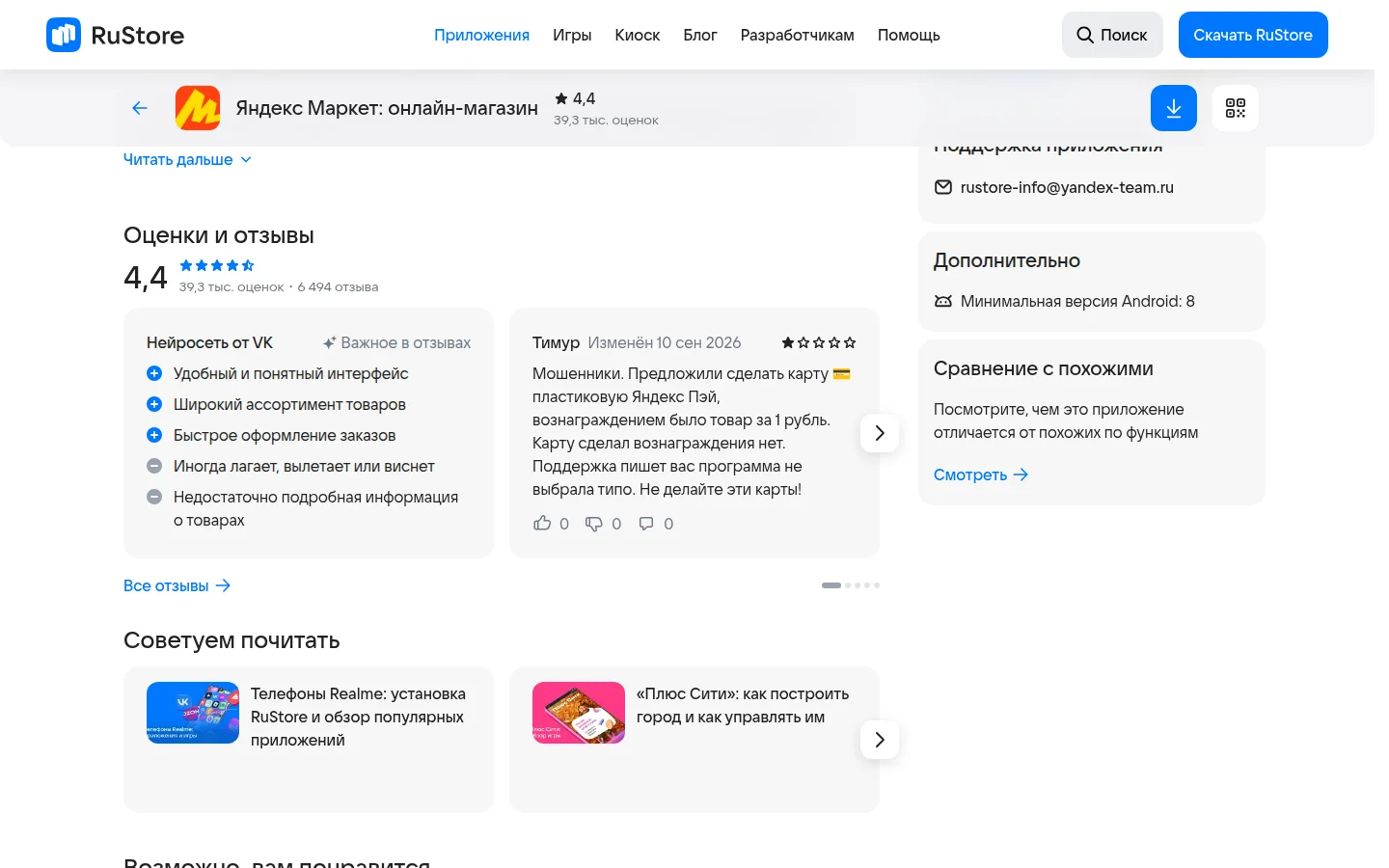Click Минимальная версия Android: 8 text
Image resolution: width=1389 pixels, height=868 pixels.
click(x=1077, y=301)
